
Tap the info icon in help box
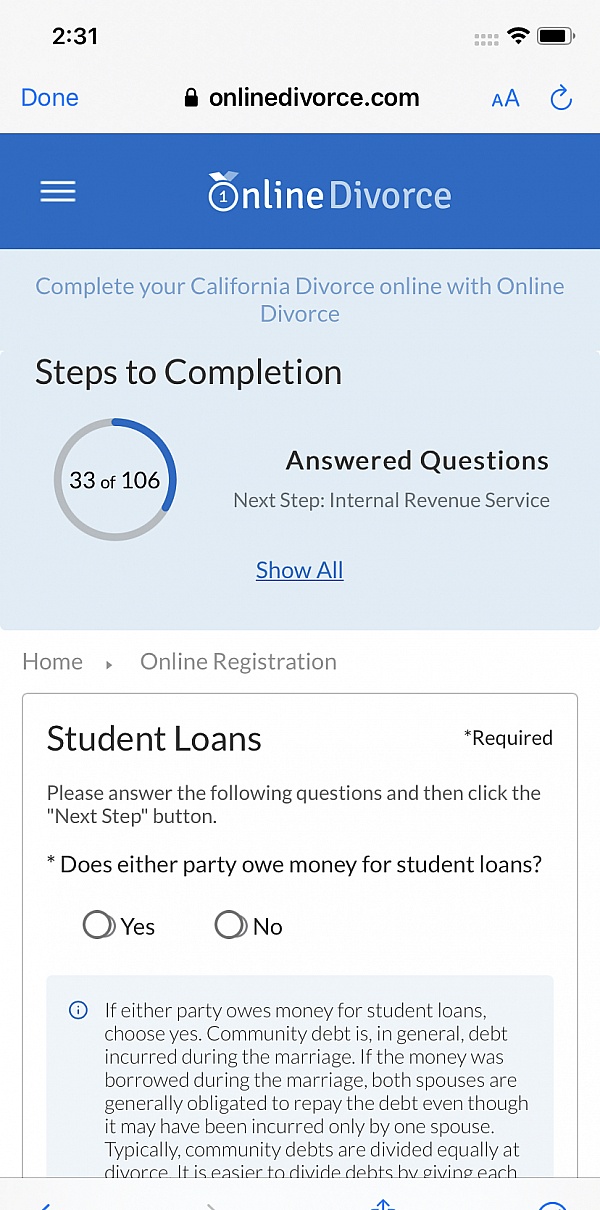coord(78,1010)
